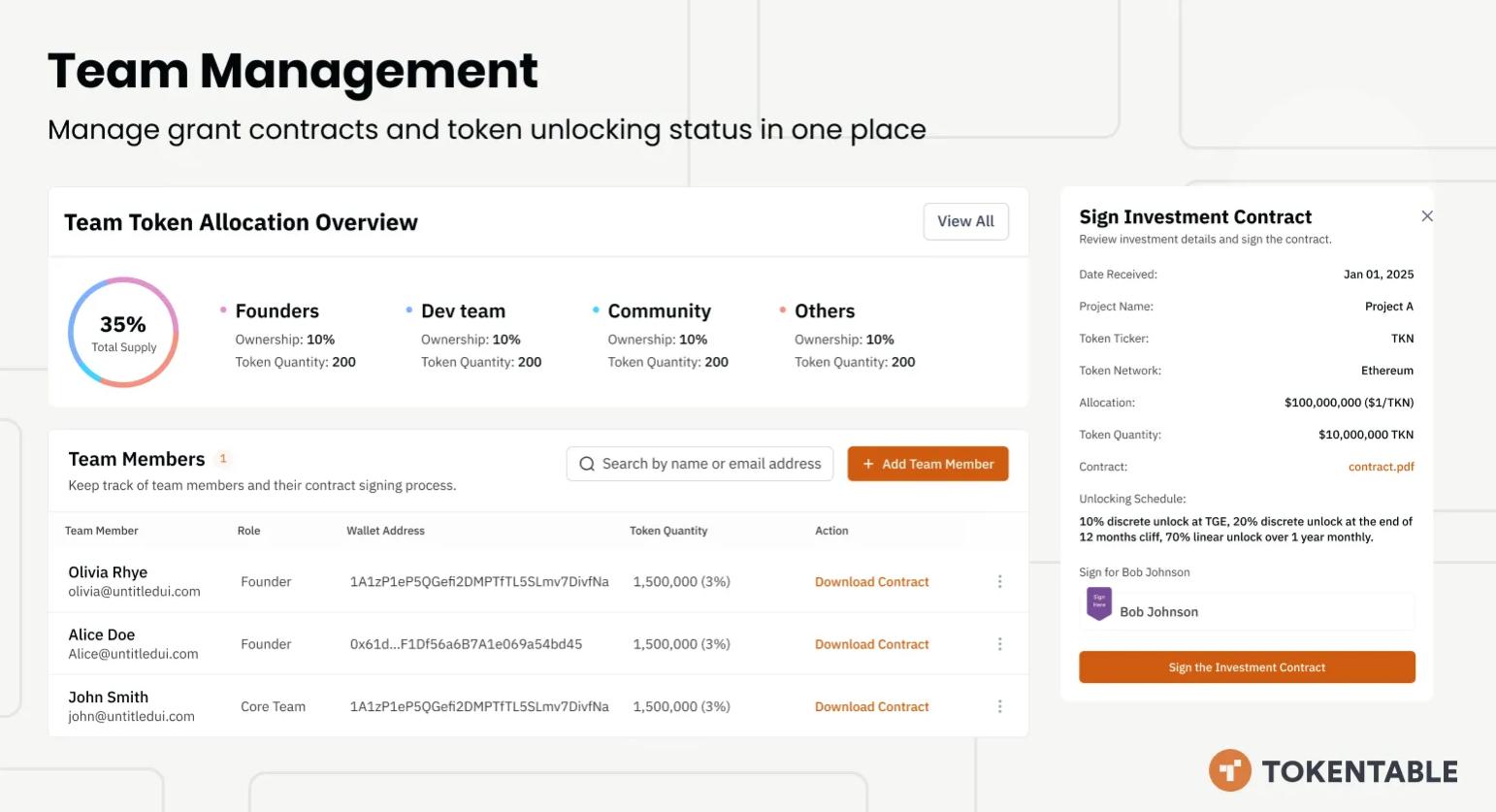The height and width of the screenshot is (812, 1496).
Task: Click the search magnifier icon
Action: 587,465
